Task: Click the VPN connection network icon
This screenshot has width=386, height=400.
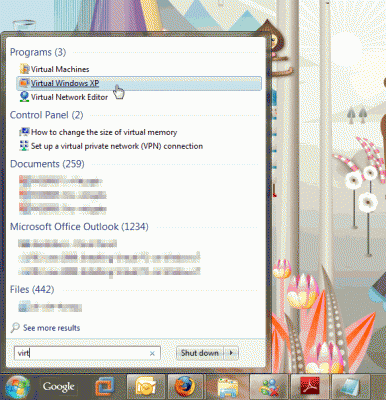Action: [x=24, y=146]
